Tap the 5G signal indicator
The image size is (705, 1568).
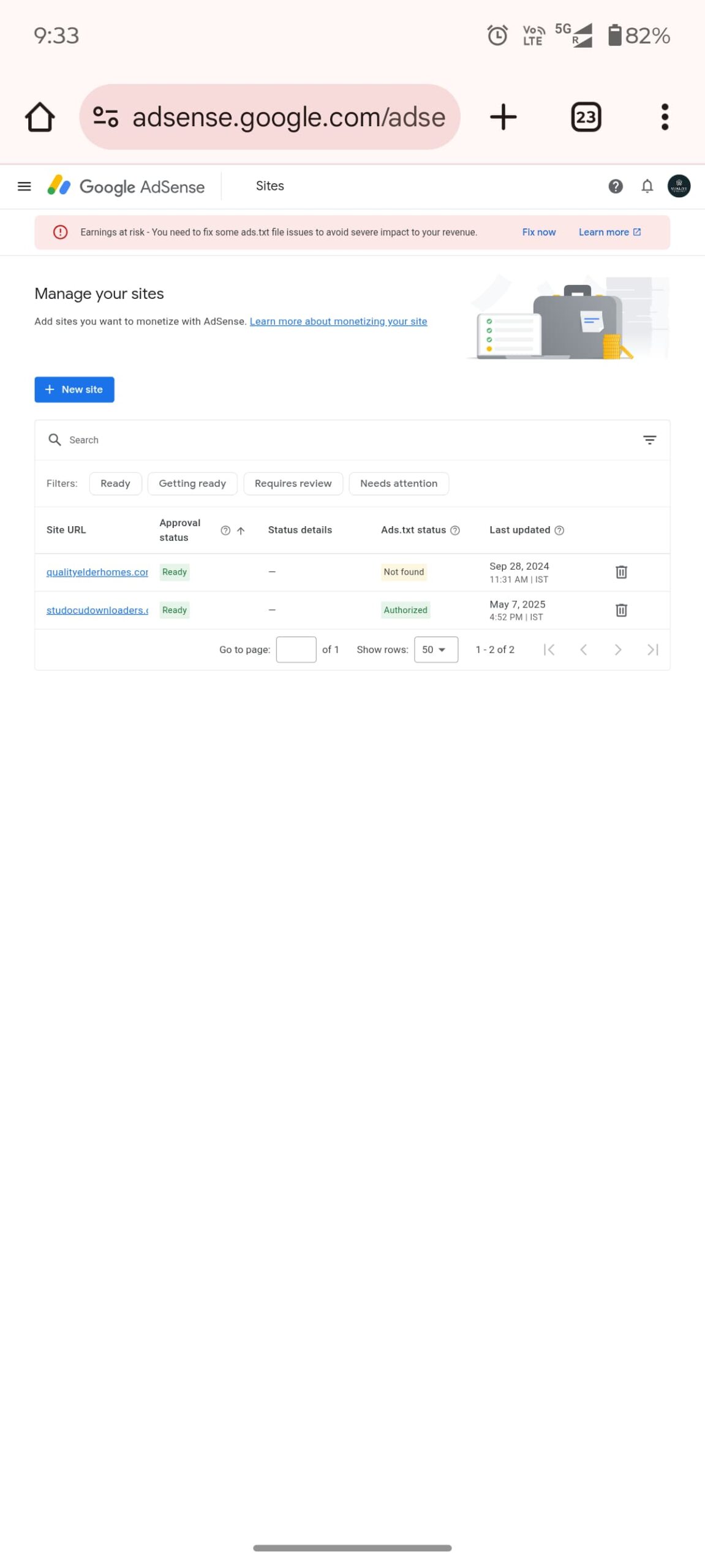click(573, 35)
